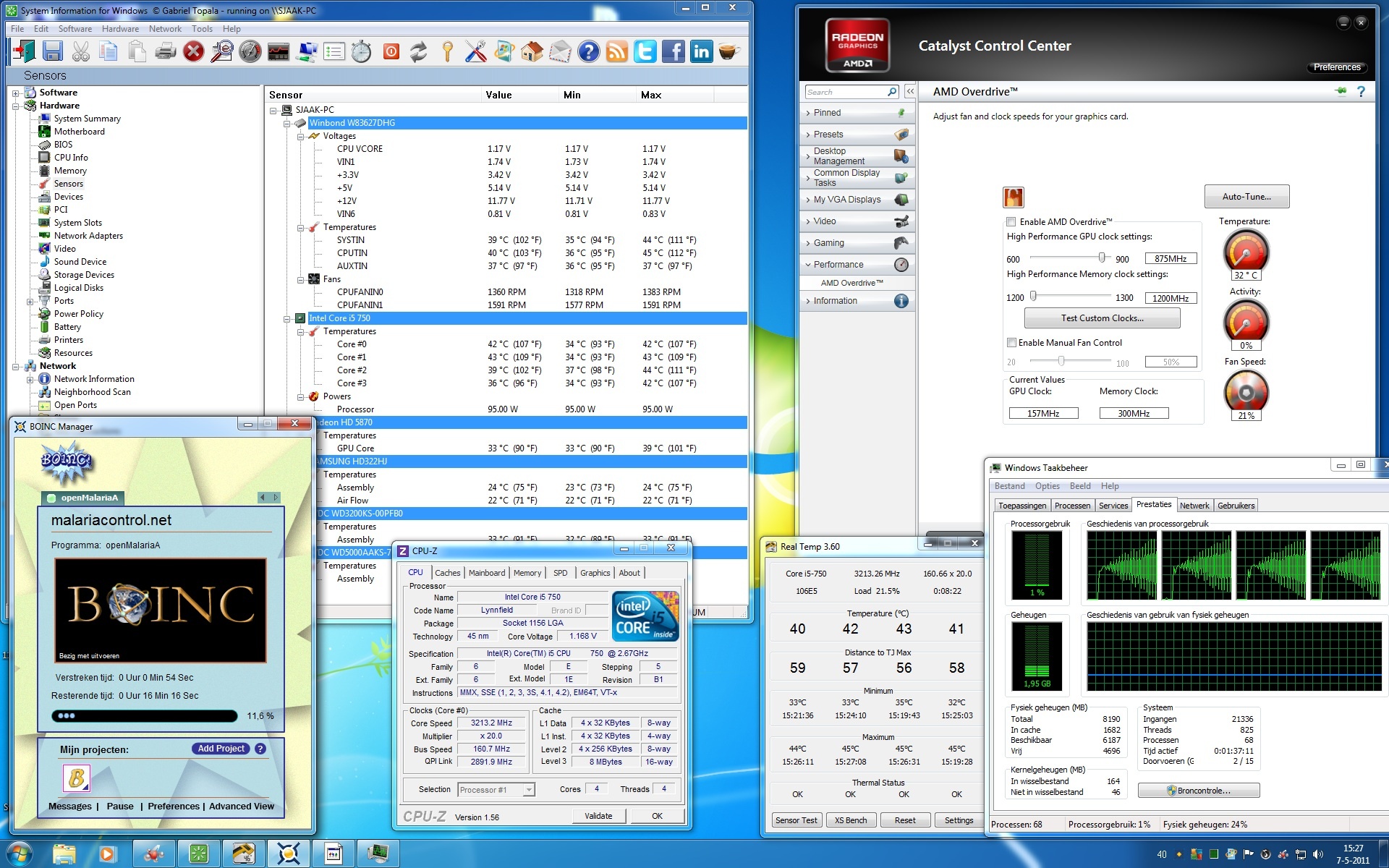
Task: Click the Auto-Tune button
Action: (x=1246, y=197)
